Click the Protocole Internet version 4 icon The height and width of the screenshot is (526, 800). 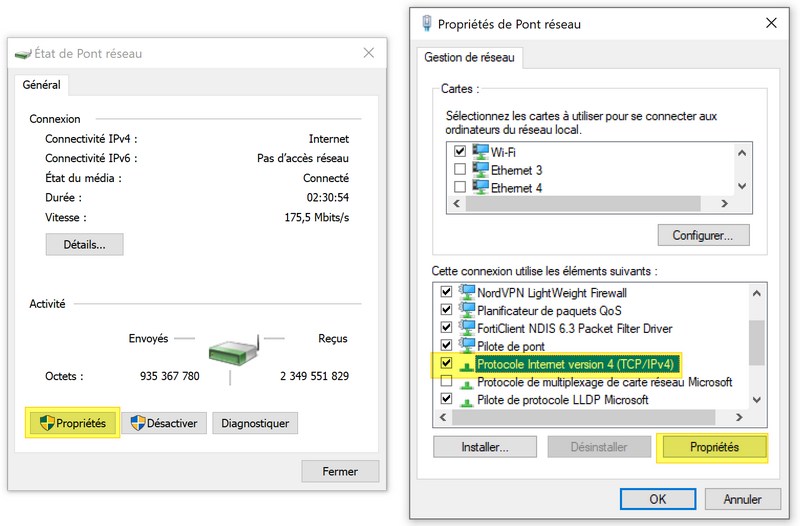(x=467, y=364)
